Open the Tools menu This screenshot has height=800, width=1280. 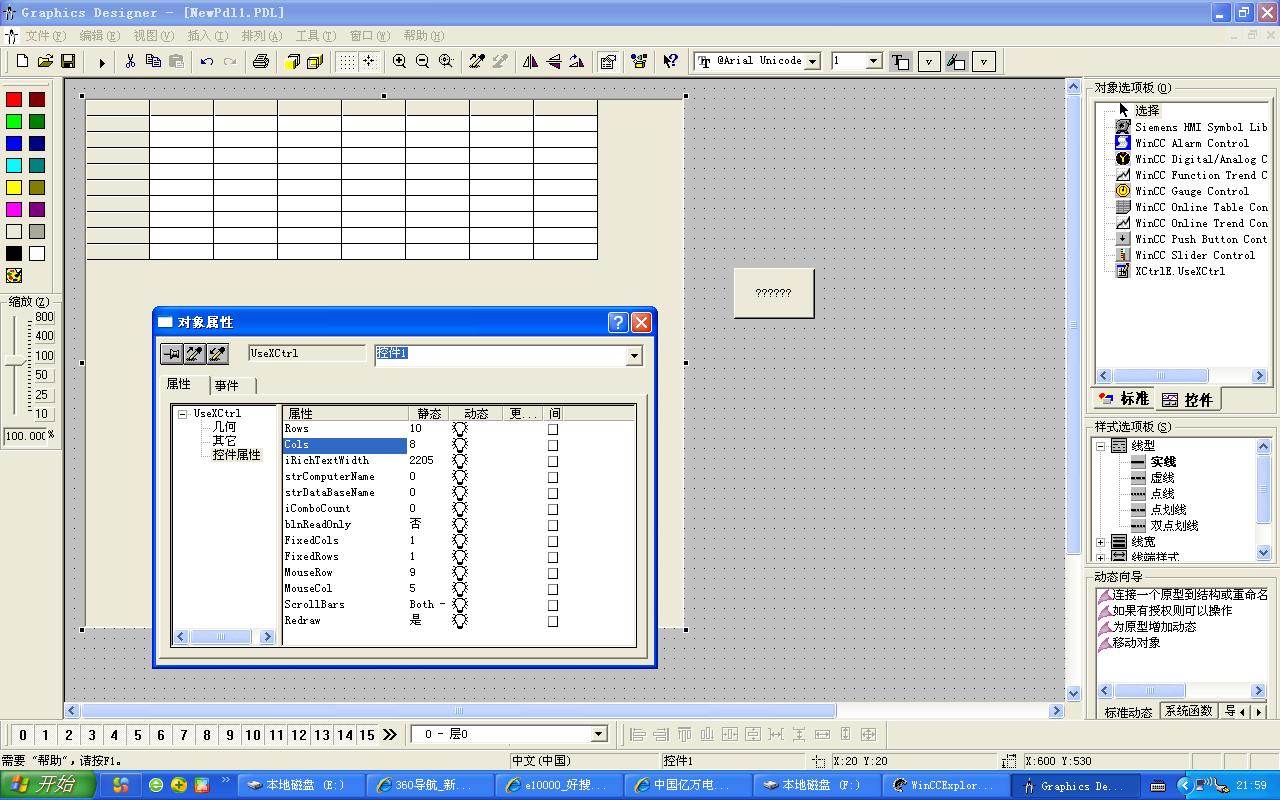pyautogui.click(x=316, y=36)
